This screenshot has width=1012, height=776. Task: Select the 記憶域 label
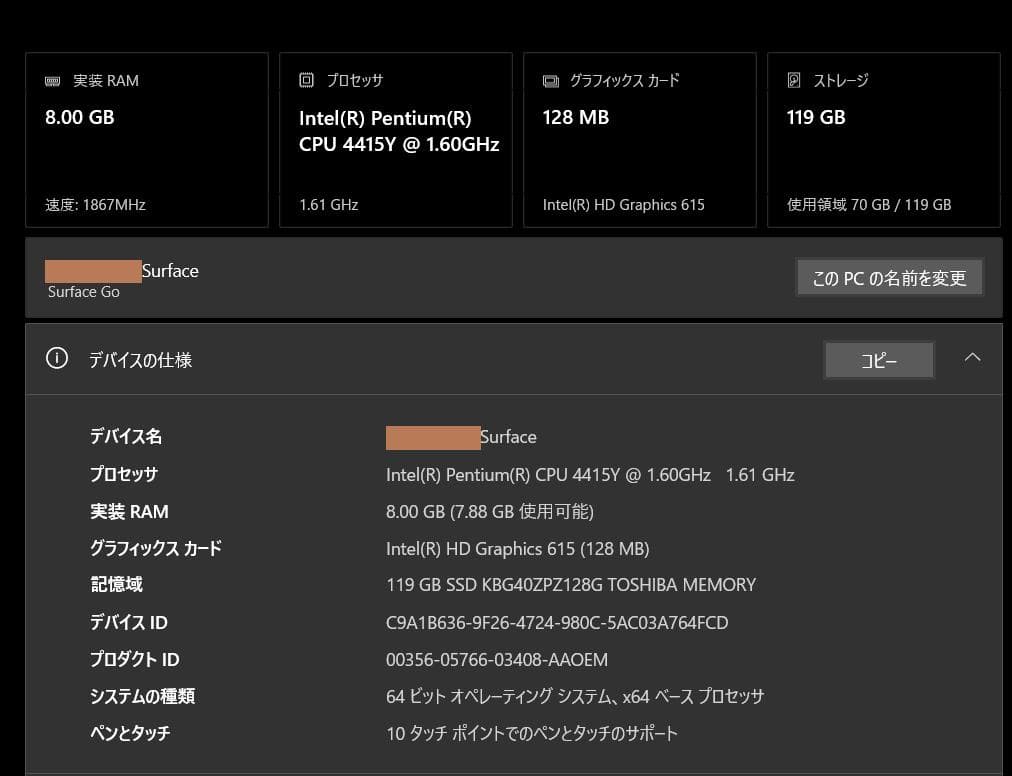coord(116,585)
